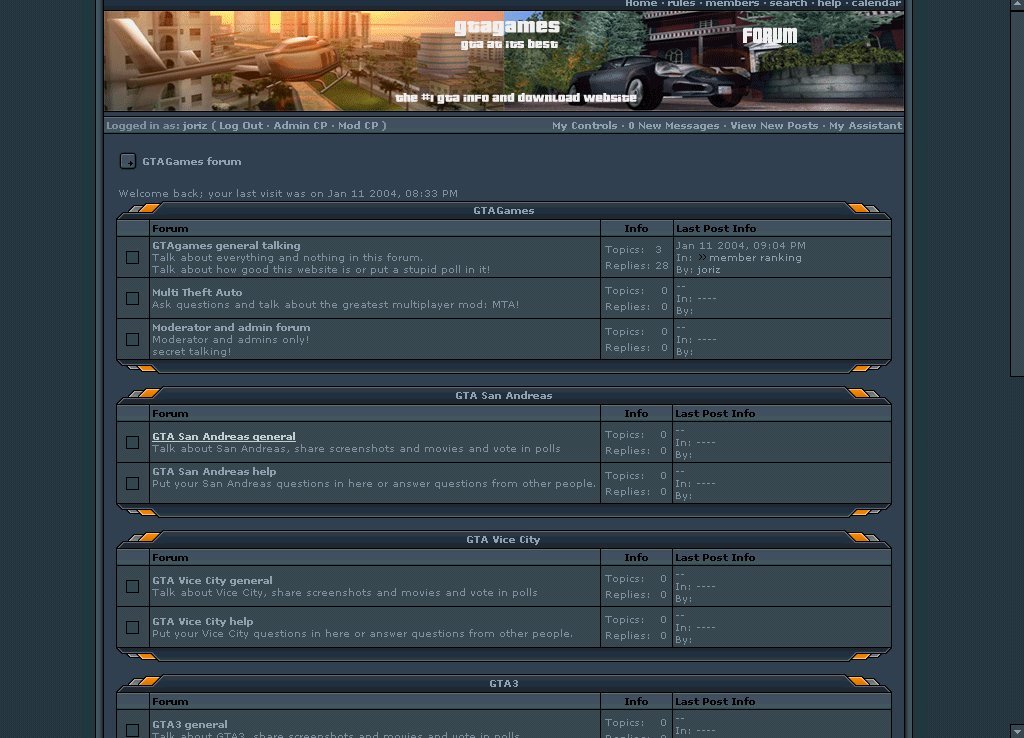The image size is (1024, 738).
Task: Click the GTAGames category header
Action: pos(504,210)
